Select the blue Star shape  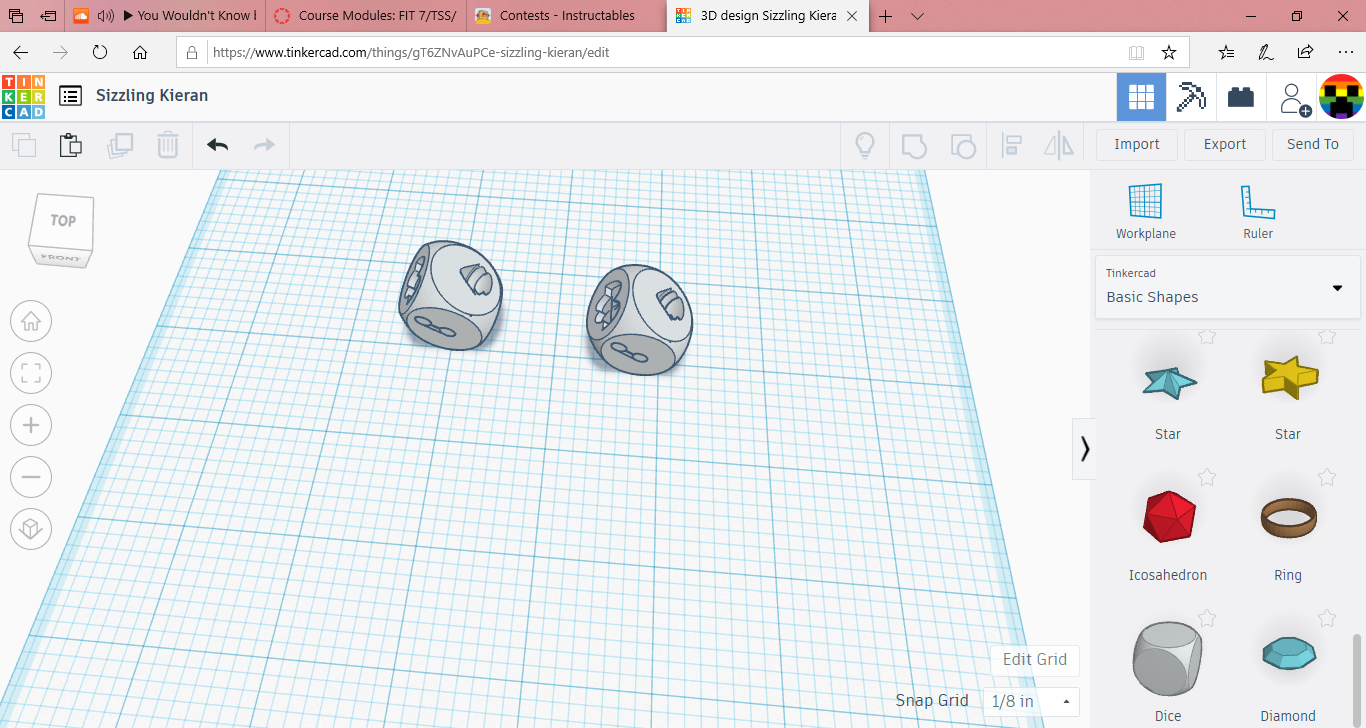pos(1168,382)
